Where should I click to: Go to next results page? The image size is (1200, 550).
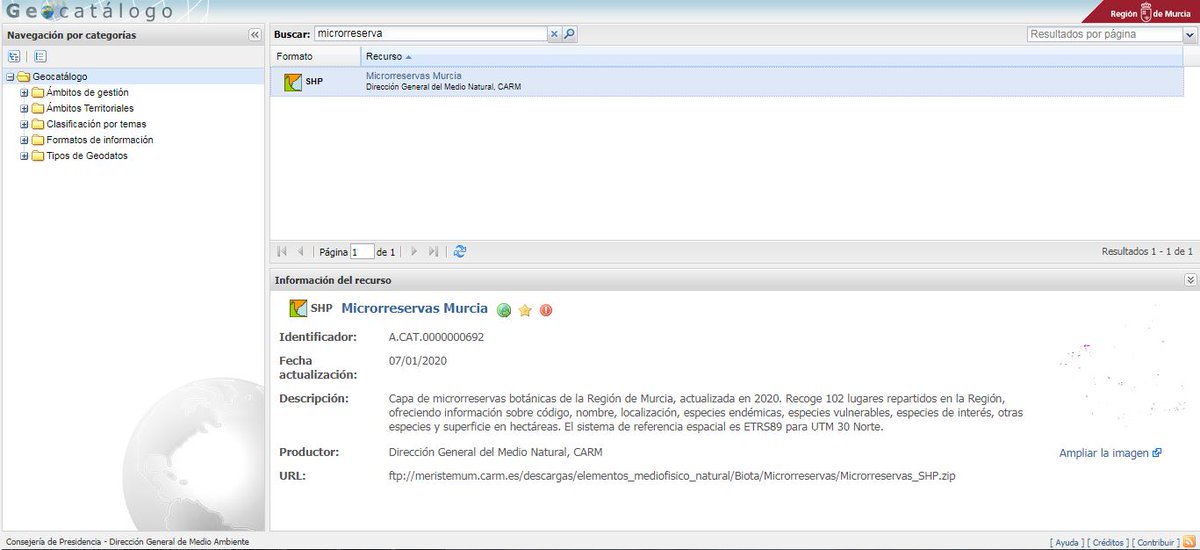click(x=414, y=252)
